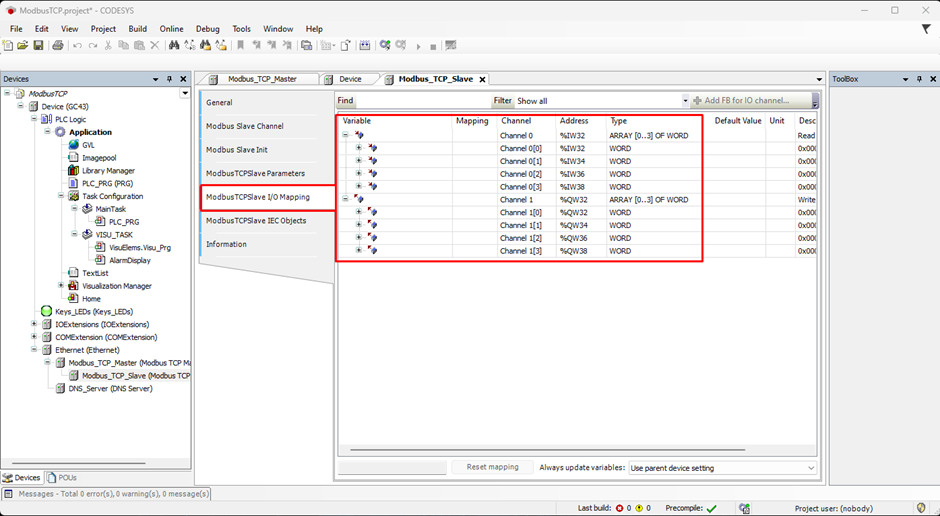Expand the IOExtensions tree node
The height and width of the screenshot is (516, 940).
(34, 324)
